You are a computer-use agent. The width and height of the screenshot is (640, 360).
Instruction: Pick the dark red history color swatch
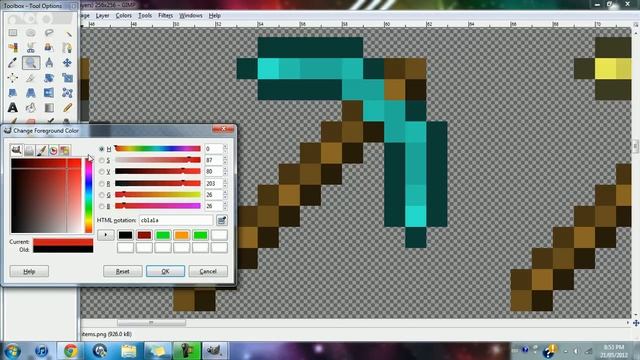(144, 235)
